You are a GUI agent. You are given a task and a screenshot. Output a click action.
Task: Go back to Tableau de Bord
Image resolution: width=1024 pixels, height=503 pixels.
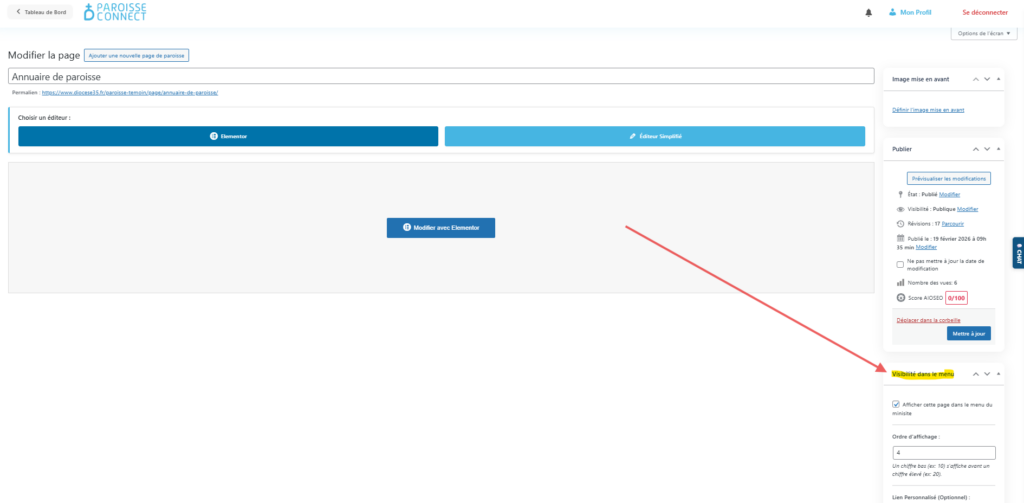38,12
